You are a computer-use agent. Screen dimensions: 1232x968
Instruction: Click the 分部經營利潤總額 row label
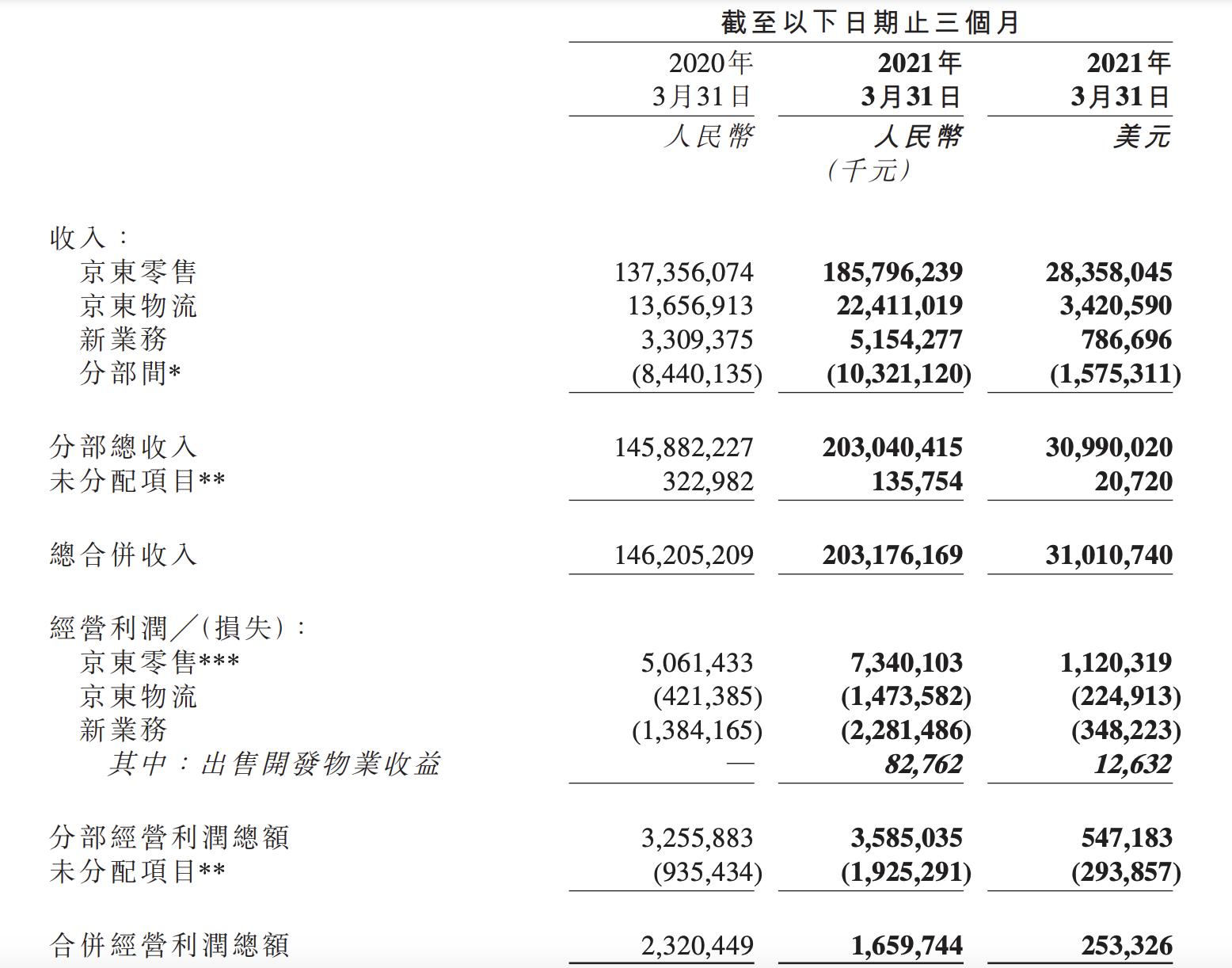coord(169,837)
